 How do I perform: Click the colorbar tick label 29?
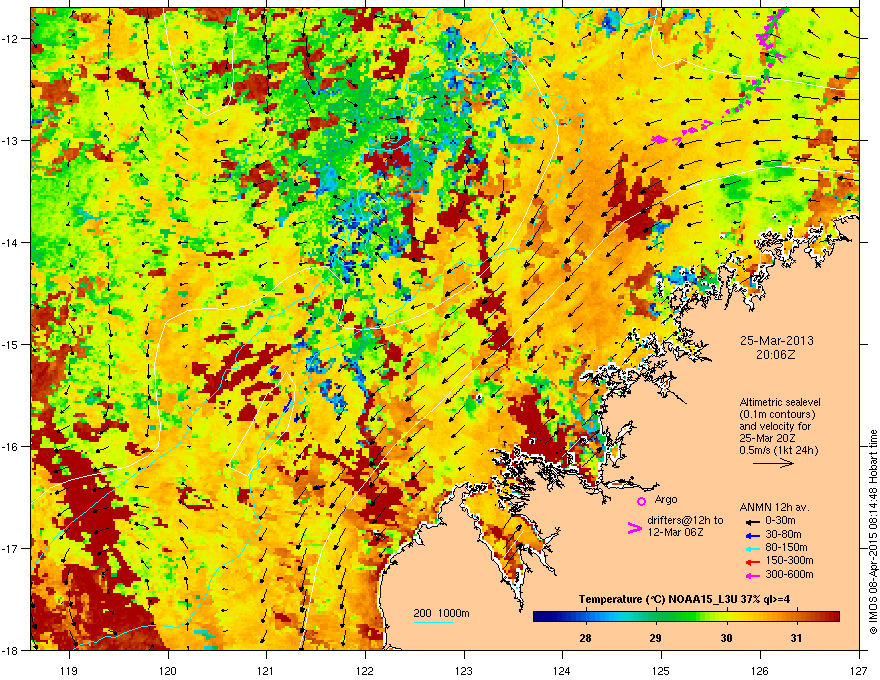pos(656,638)
